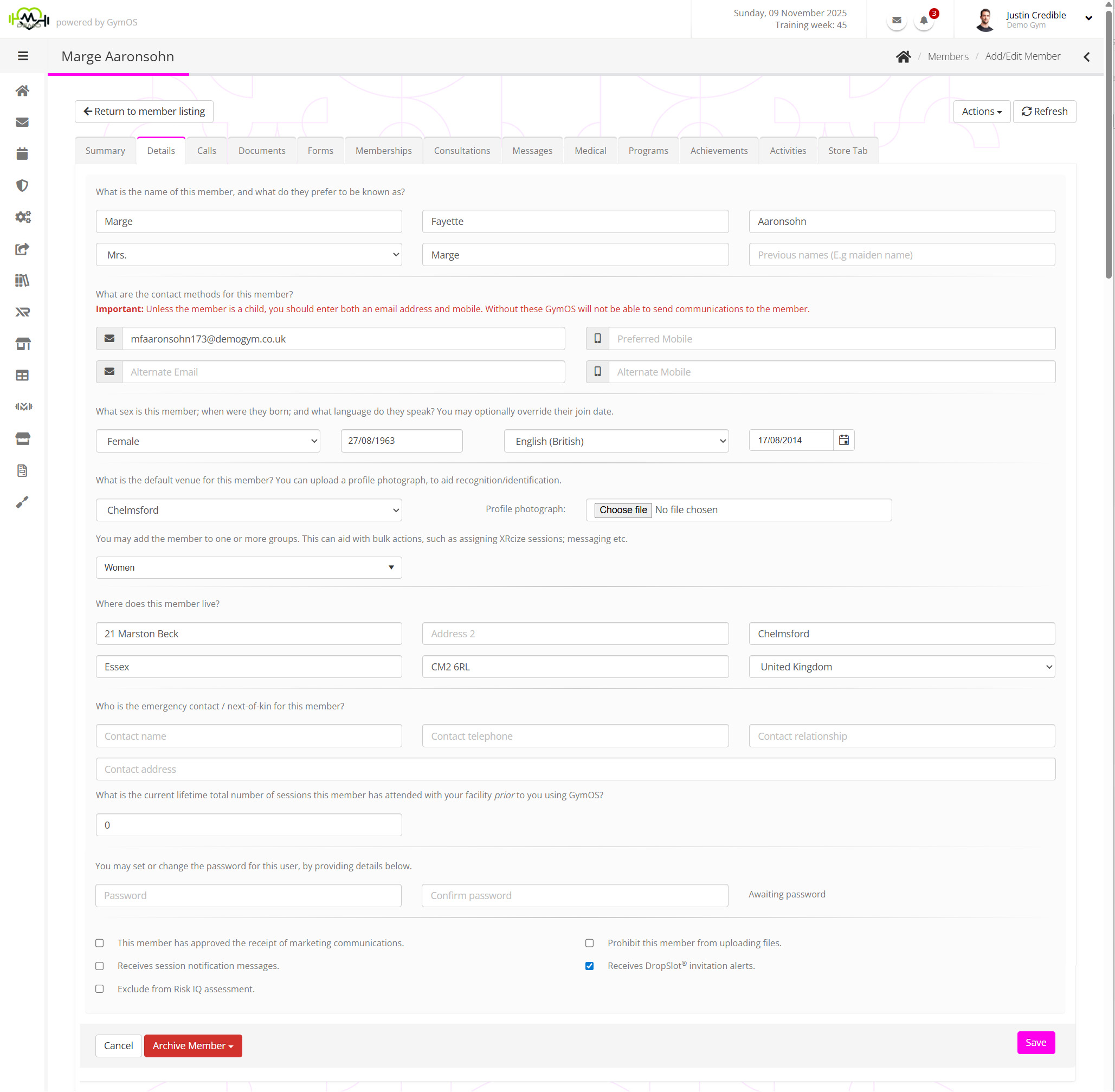Tick Exclude from Risk IQ assessment

[100, 989]
